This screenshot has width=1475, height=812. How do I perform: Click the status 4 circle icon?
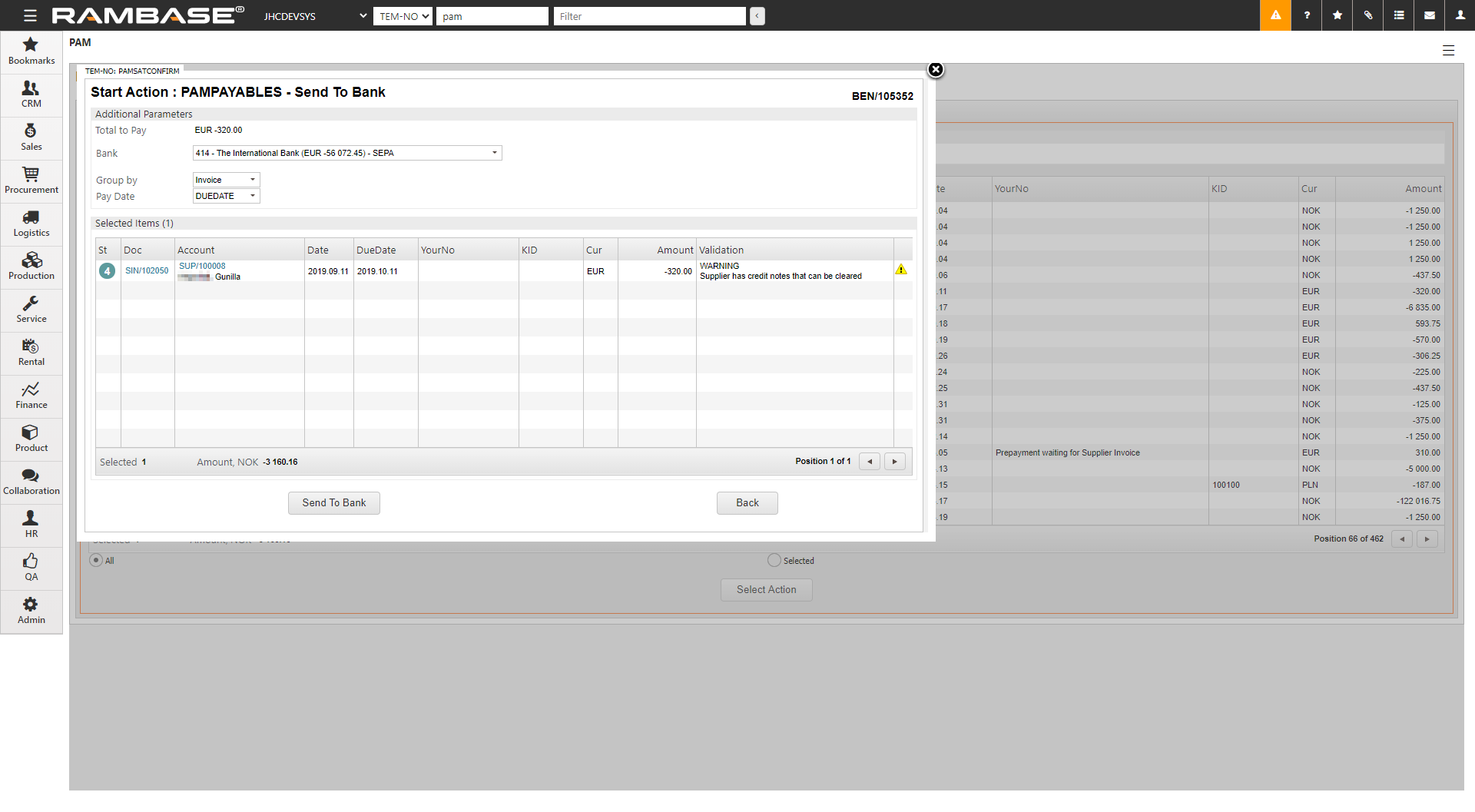point(108,271)
